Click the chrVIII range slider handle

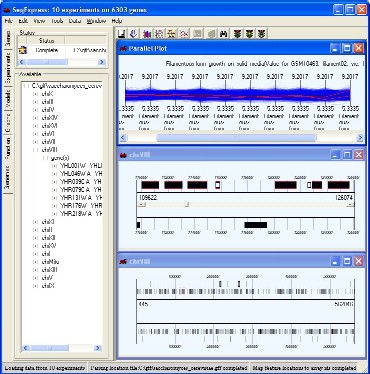[x=187, y=205]
